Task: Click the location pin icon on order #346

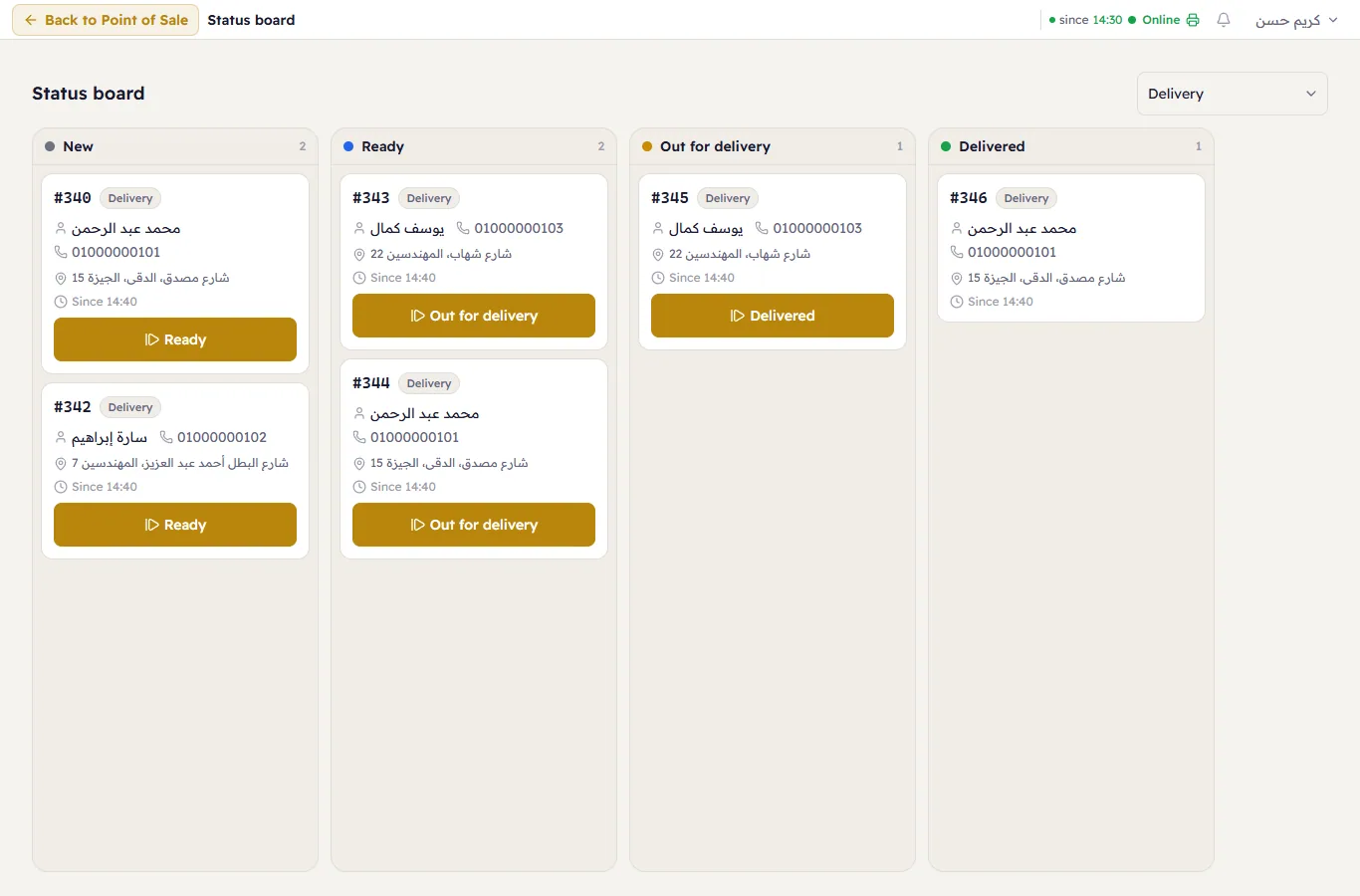Action: point(957,278)
